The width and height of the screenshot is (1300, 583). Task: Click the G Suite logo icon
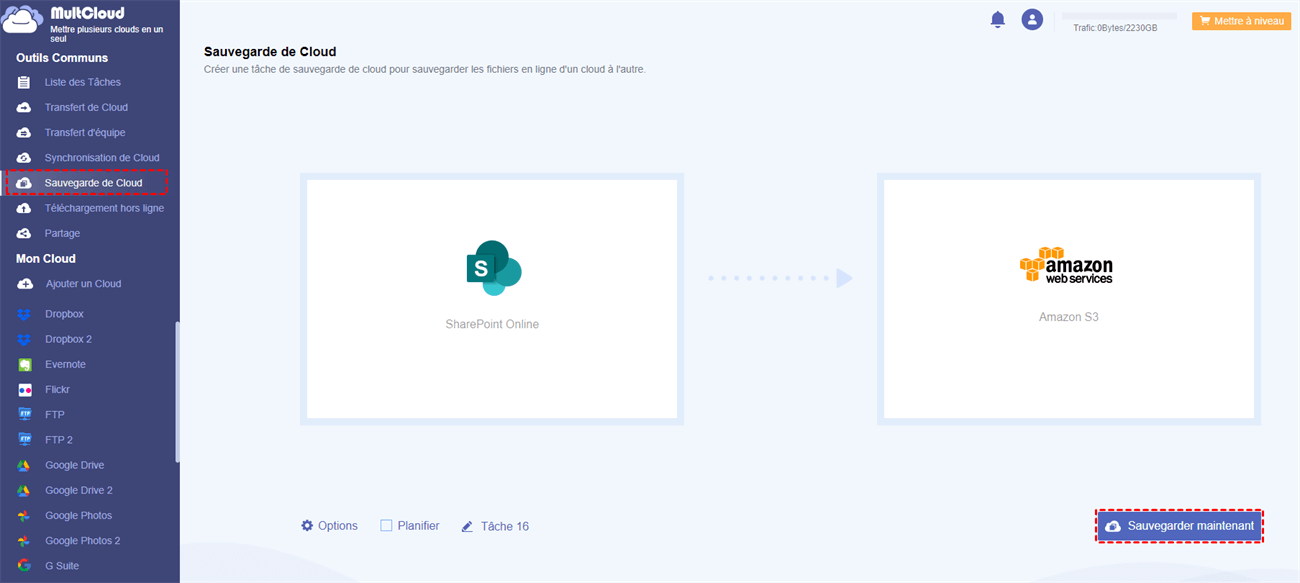24,566
